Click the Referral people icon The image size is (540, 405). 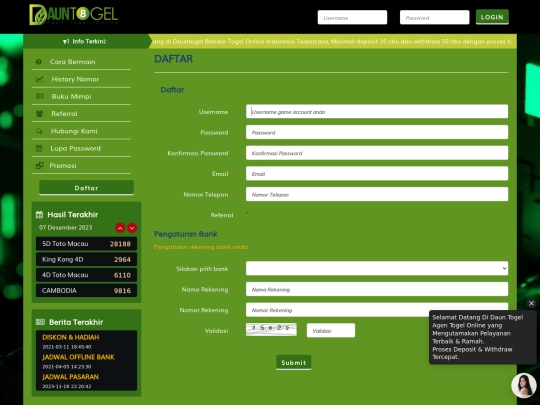point(40,113)
